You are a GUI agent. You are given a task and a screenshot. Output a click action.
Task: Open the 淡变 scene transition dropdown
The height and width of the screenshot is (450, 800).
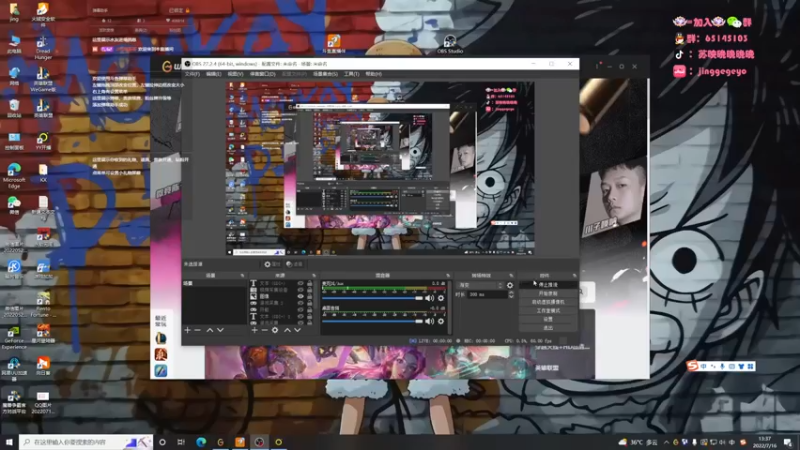(x=480, y=285)
